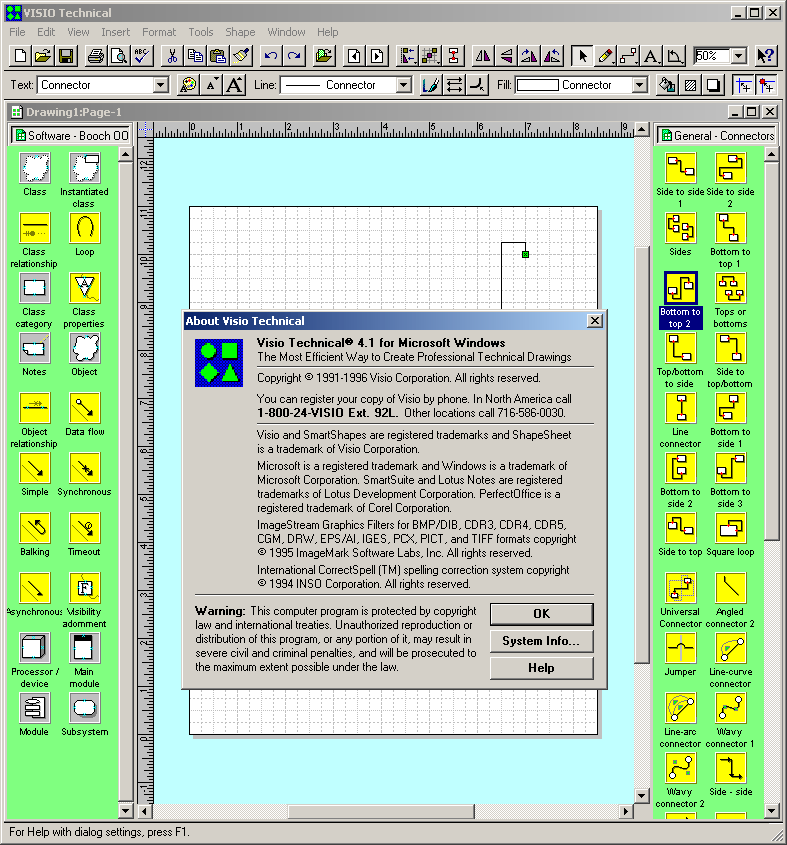787x845 pixels.
Task: Toggle the glue toolbar icon
Action: click(x=766, y=85)
